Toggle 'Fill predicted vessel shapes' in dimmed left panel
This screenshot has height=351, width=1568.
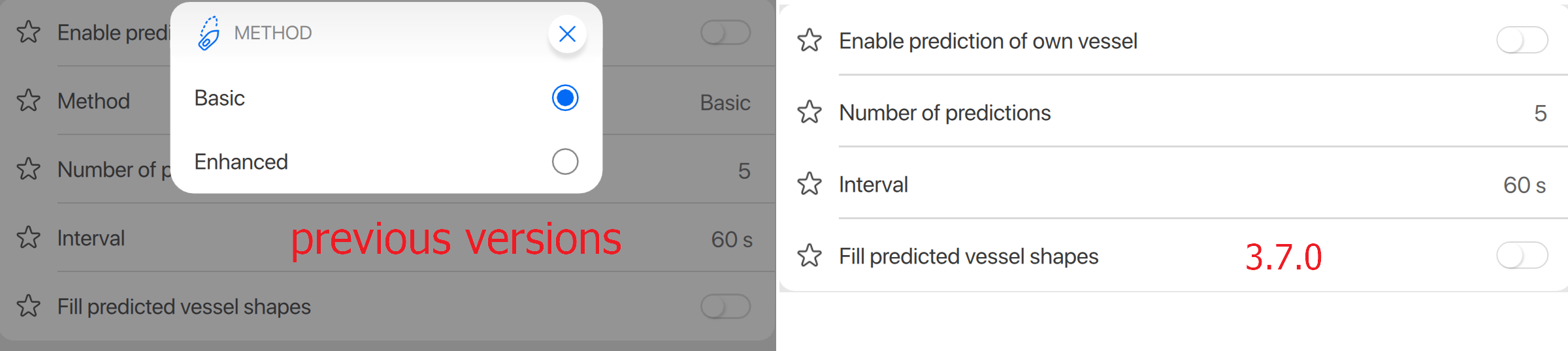(725, 306)
